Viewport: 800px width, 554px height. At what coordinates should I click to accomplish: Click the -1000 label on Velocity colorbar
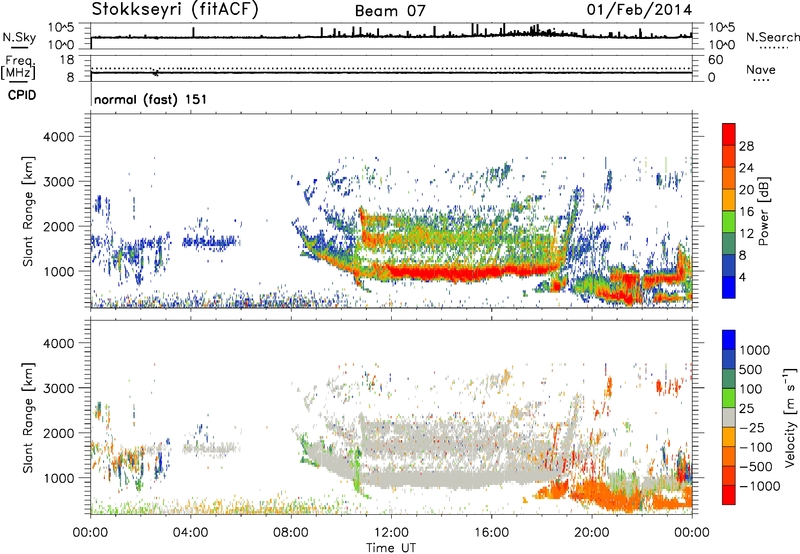pos(760,486)
